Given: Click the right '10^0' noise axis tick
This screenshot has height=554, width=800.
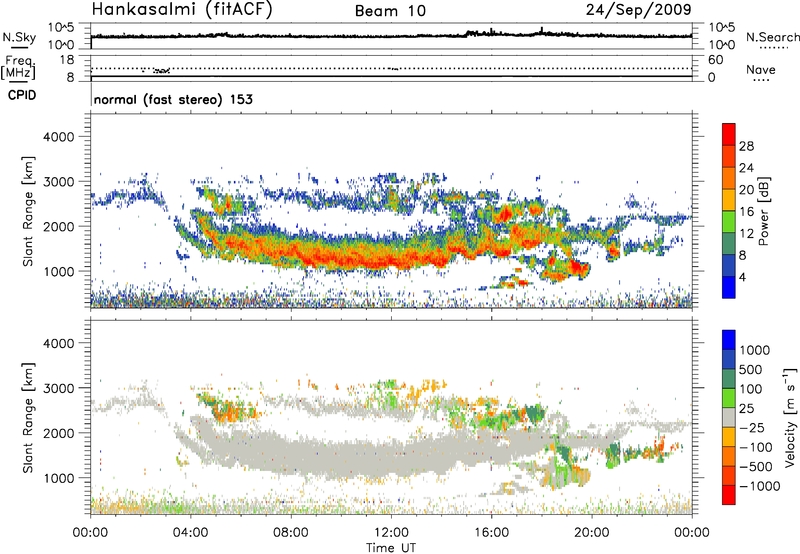Looking at the screenshot, I should 721,45.
